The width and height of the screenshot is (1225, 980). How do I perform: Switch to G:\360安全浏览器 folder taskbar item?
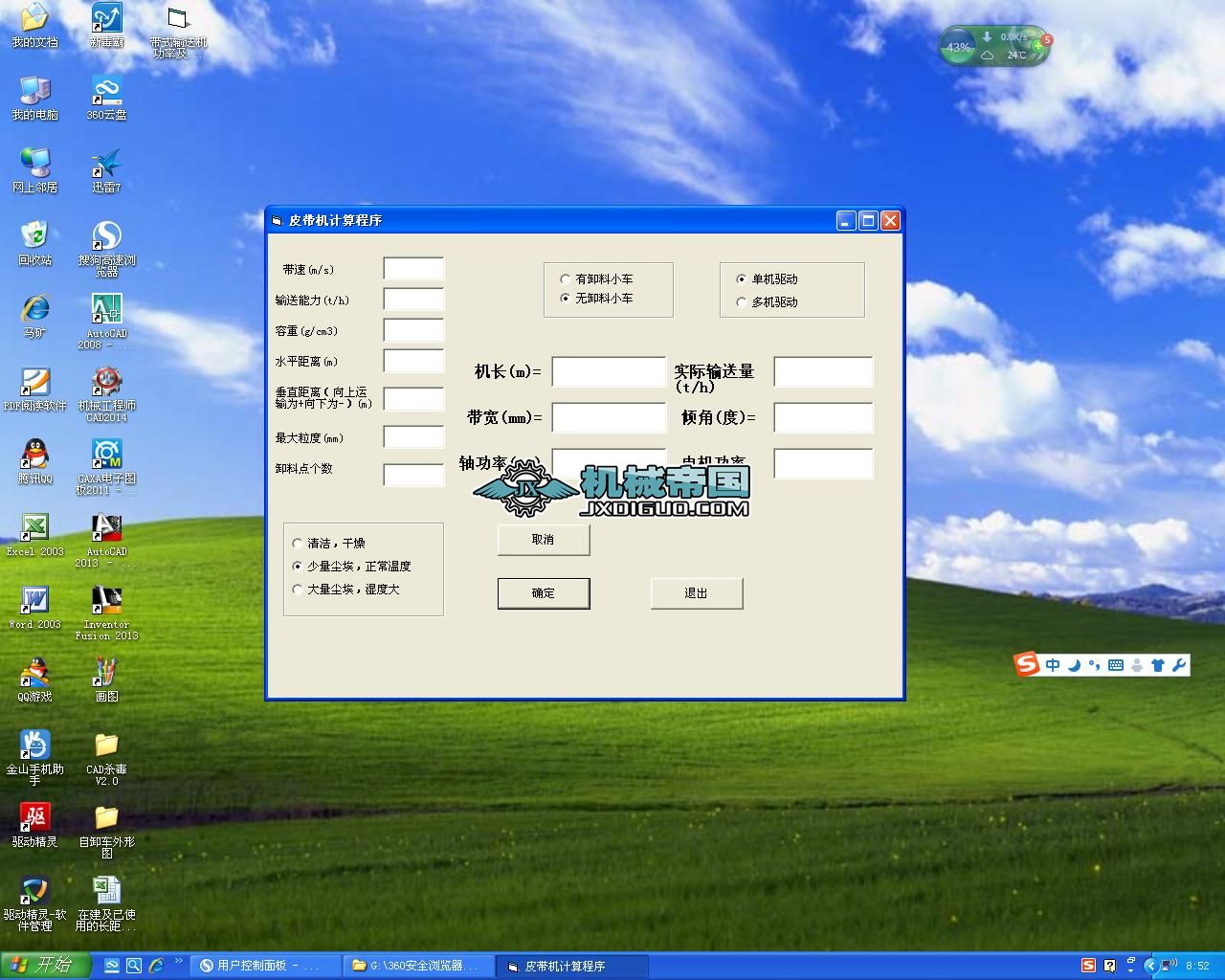[x=420, y=966]
